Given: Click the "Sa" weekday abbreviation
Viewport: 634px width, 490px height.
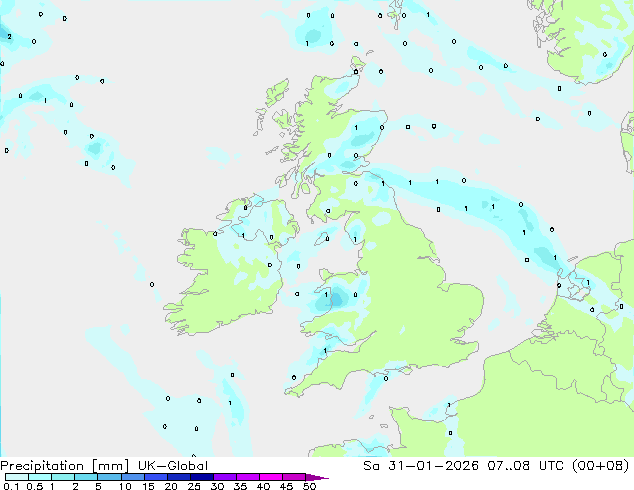Looking at the screenshot, I should pyautogui.click(x=371, y=466).
